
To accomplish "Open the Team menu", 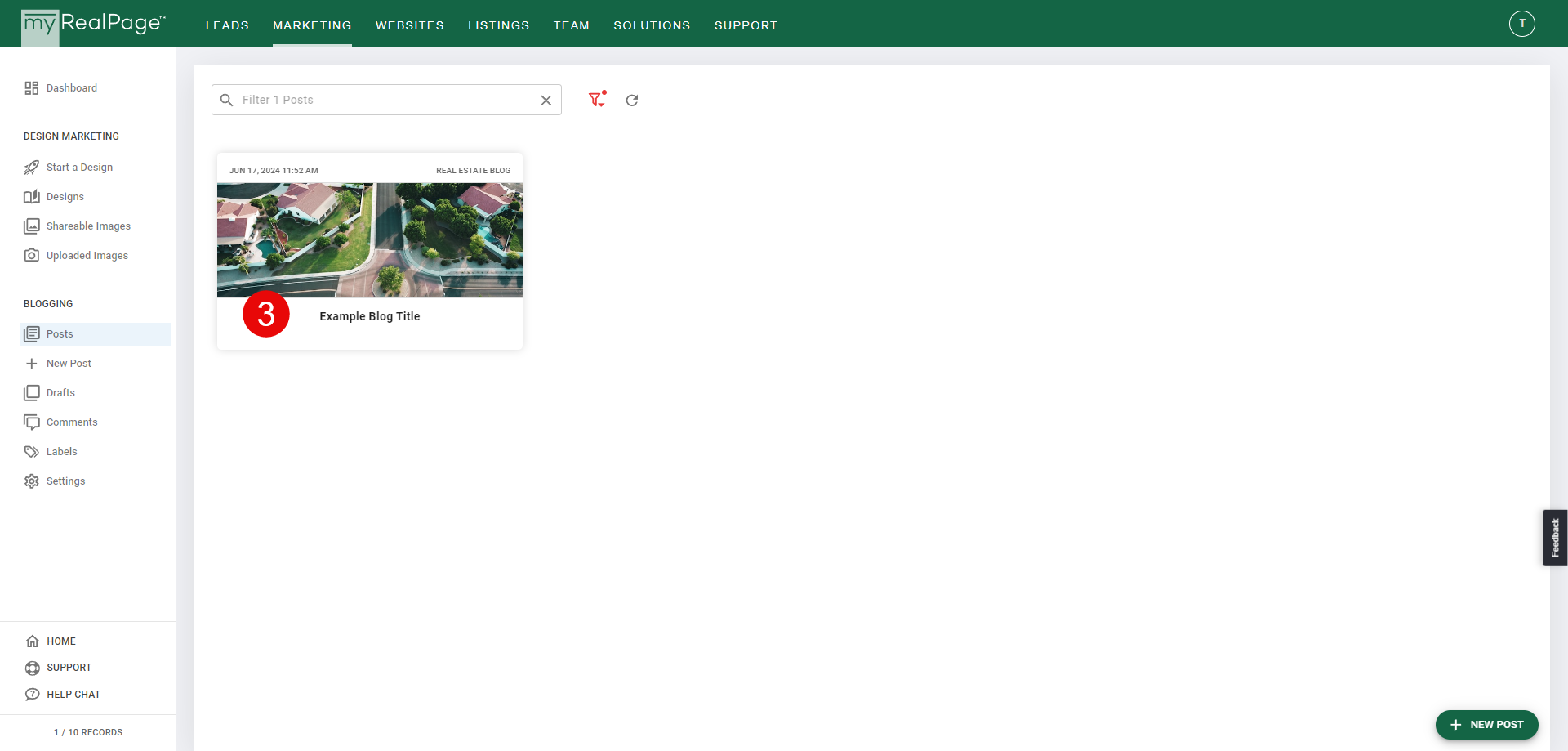I will tap(572, 25).
